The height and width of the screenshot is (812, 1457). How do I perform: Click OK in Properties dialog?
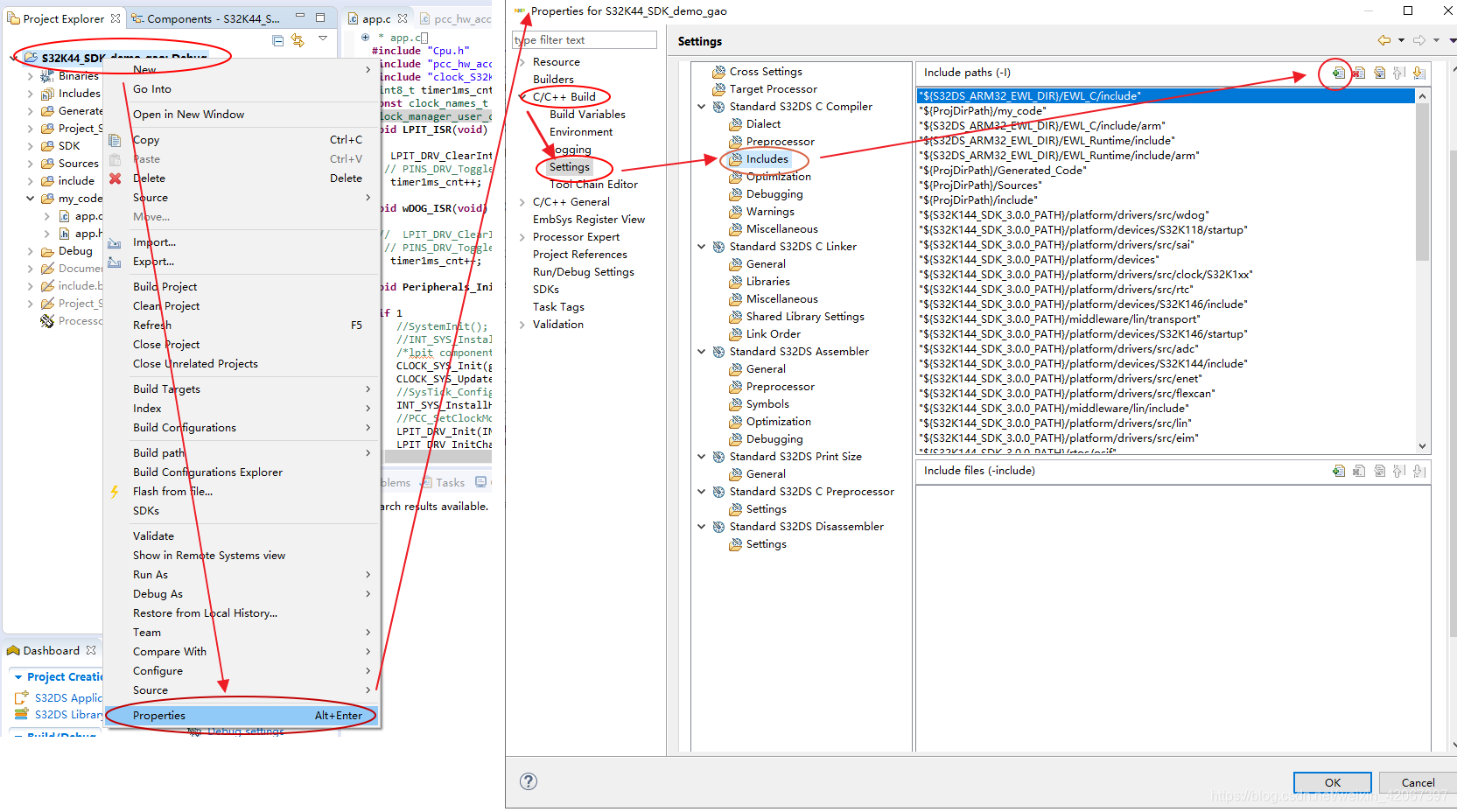[1333, 782]
